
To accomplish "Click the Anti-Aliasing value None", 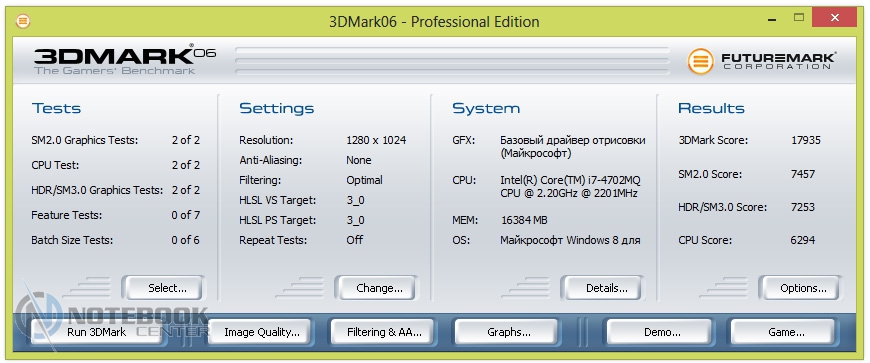I will 359,160.
